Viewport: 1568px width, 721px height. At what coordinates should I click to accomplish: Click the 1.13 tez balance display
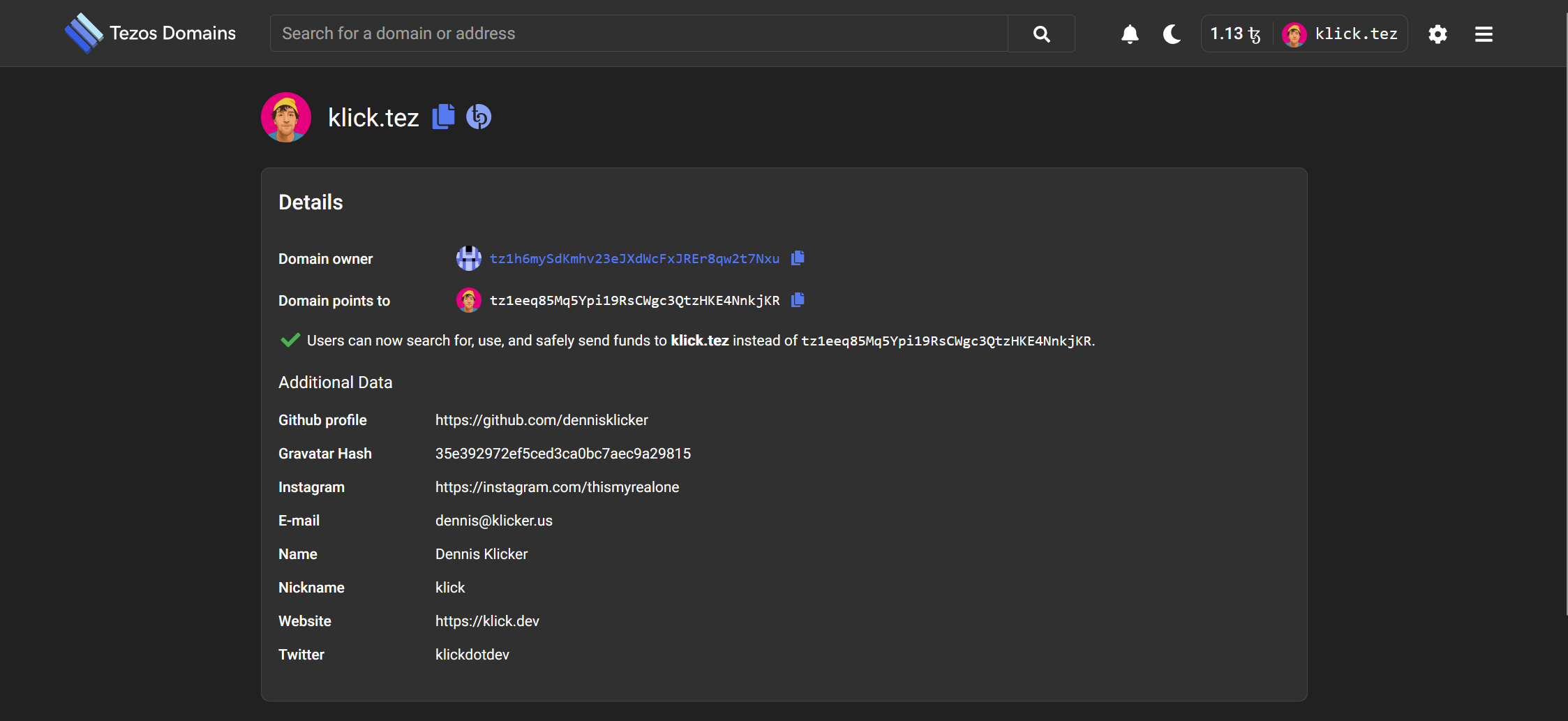(1235, 34)
